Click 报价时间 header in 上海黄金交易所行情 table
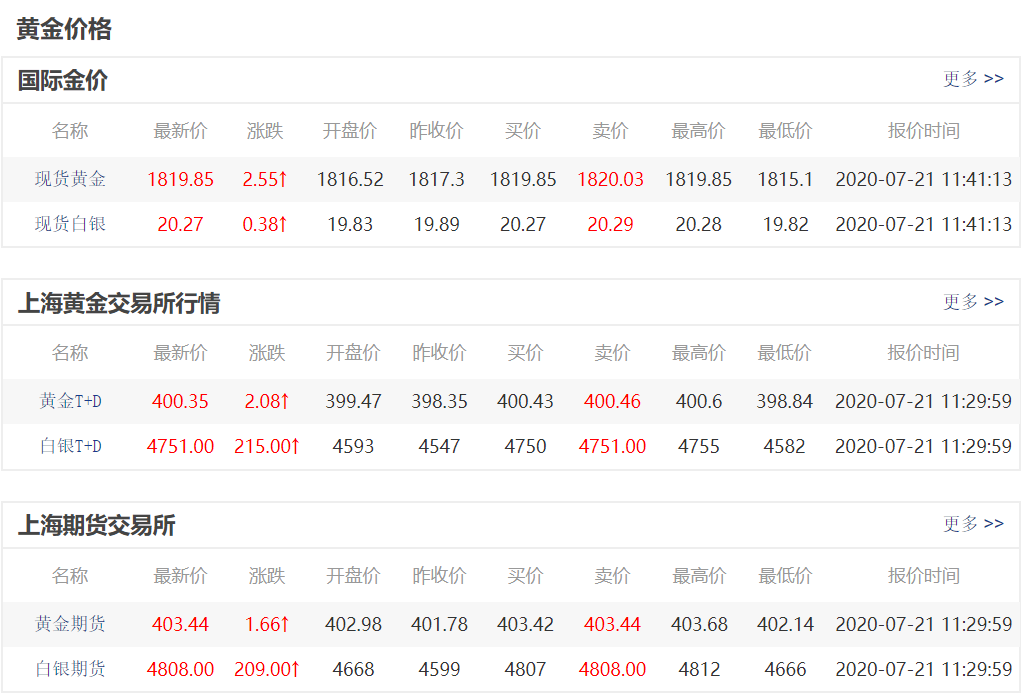 [924, 353]
